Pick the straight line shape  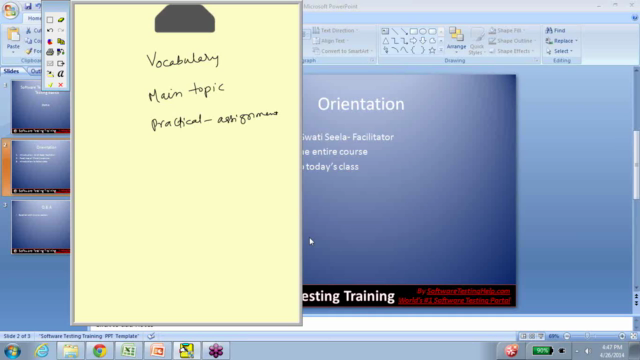coord(395,31)
